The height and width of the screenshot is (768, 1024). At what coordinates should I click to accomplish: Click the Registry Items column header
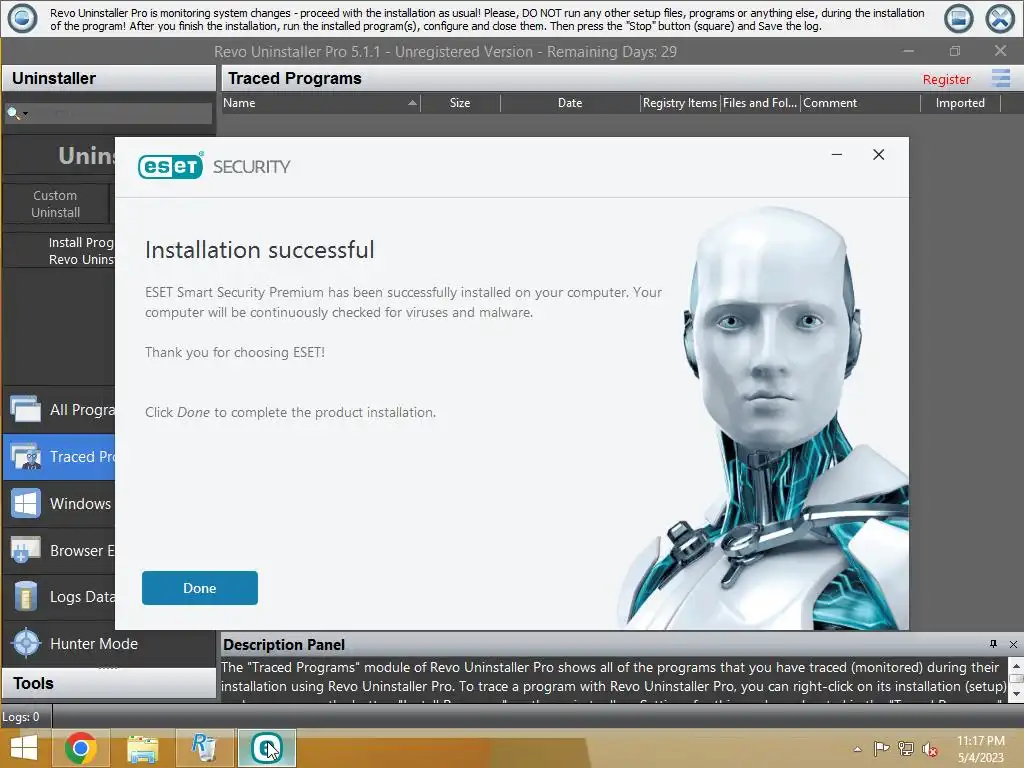coord(679,103)
